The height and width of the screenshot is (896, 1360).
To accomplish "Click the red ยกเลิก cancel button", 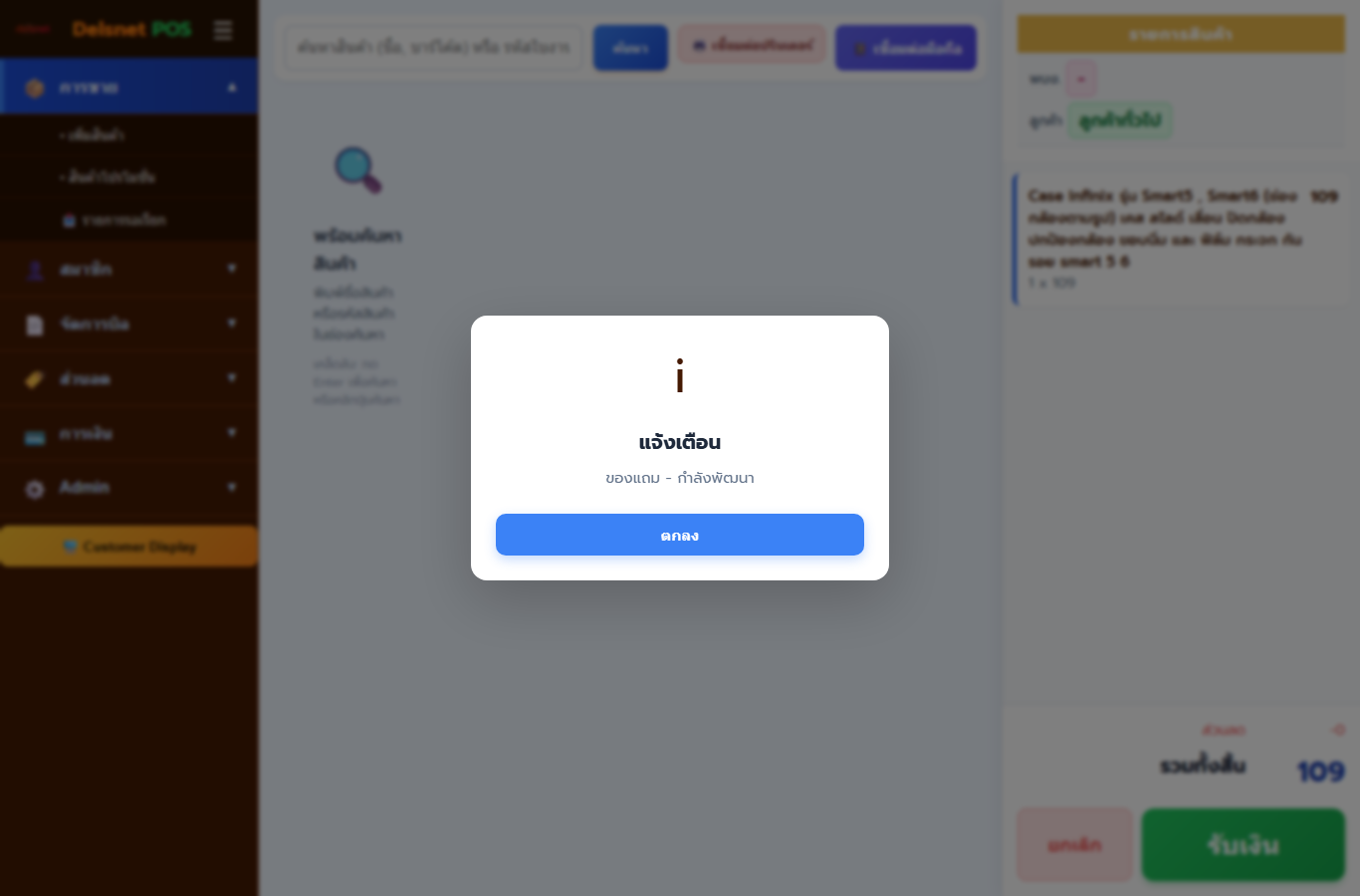I will tap(1074, 845).
